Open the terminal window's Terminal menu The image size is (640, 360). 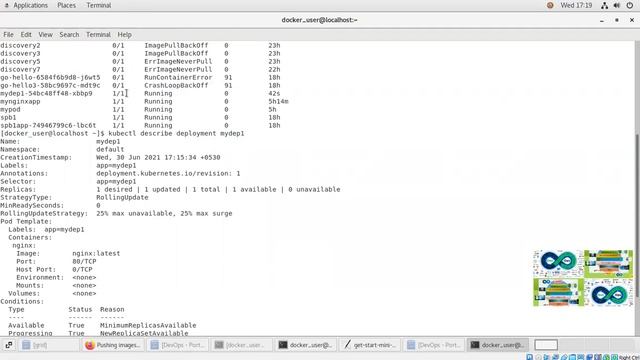click(98, 35)
